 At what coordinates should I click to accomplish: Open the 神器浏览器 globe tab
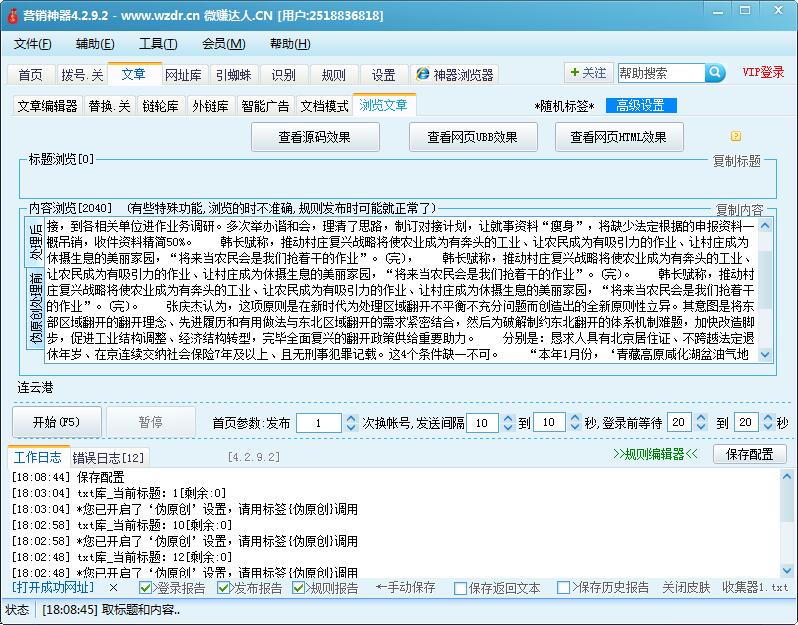453,75
